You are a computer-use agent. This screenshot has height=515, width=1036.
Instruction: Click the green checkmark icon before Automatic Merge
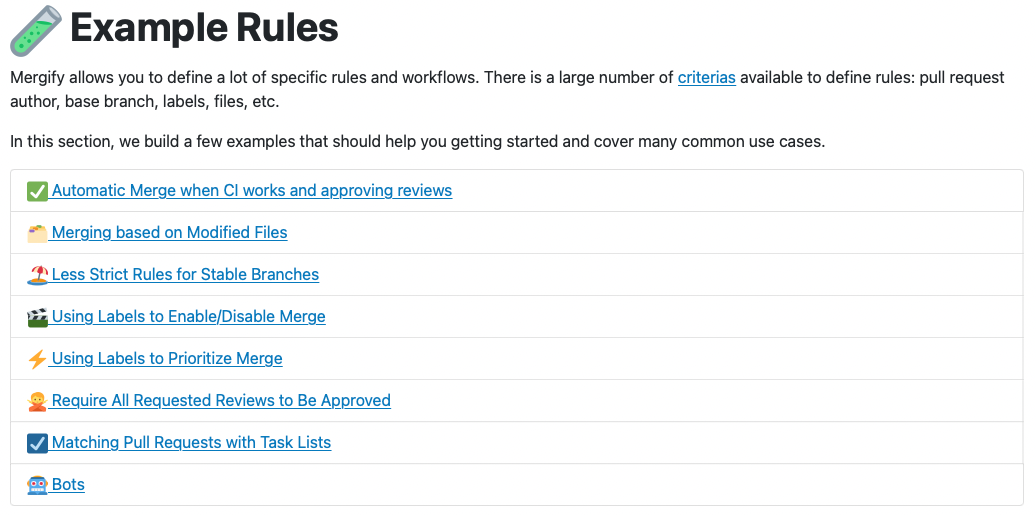point(38,191)
